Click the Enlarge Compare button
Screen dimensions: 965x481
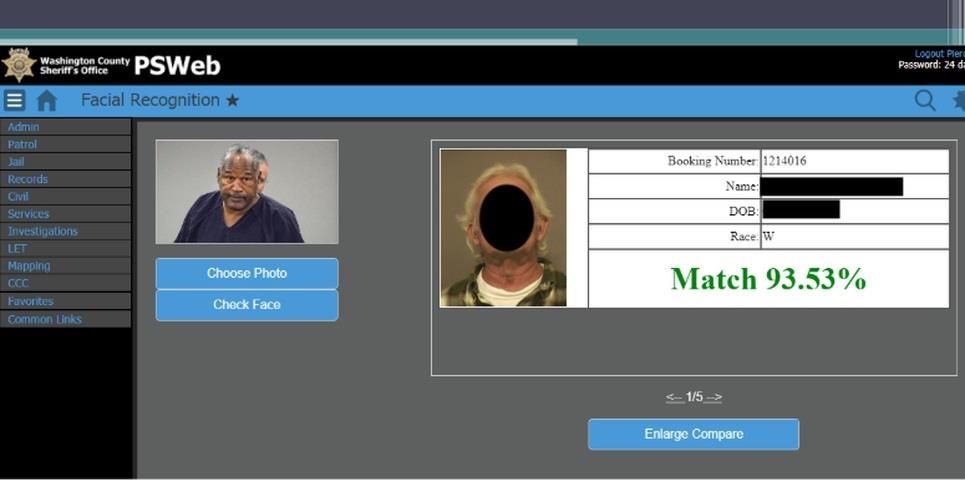693,434
